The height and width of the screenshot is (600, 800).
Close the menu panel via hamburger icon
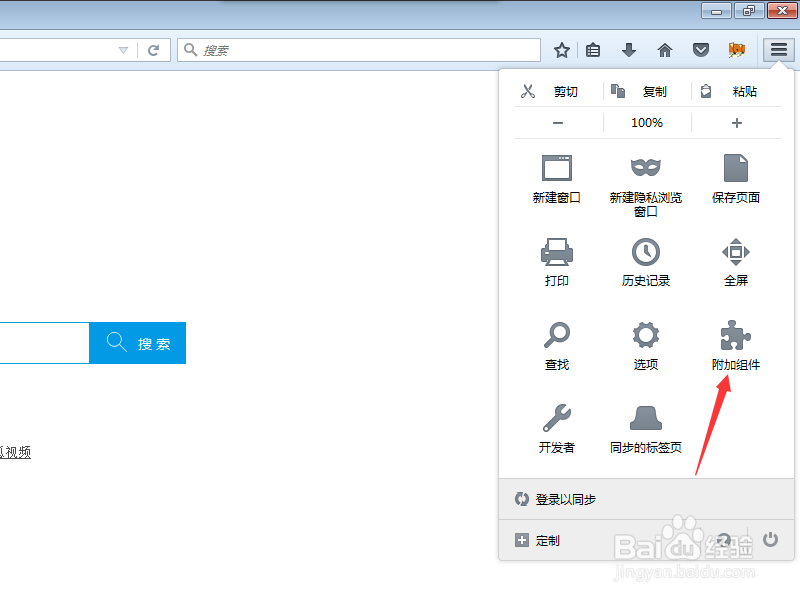(x=778, y=49)
